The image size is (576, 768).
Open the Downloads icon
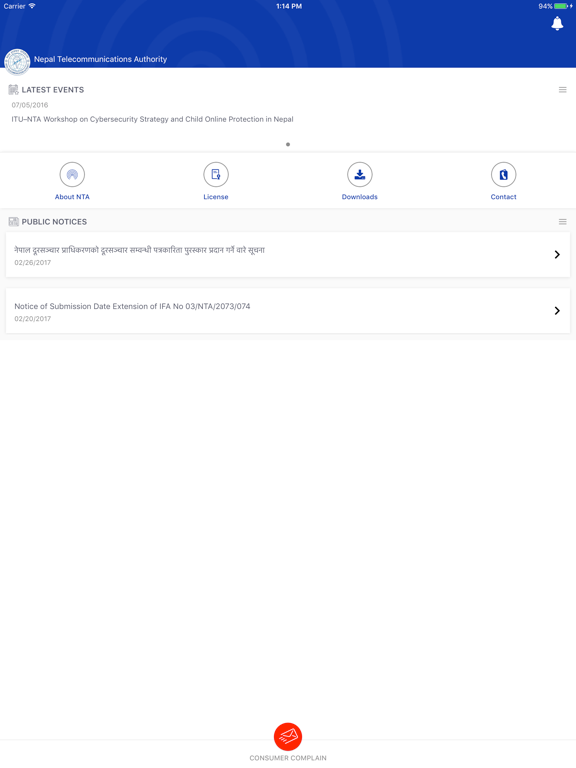click(360, 174)
